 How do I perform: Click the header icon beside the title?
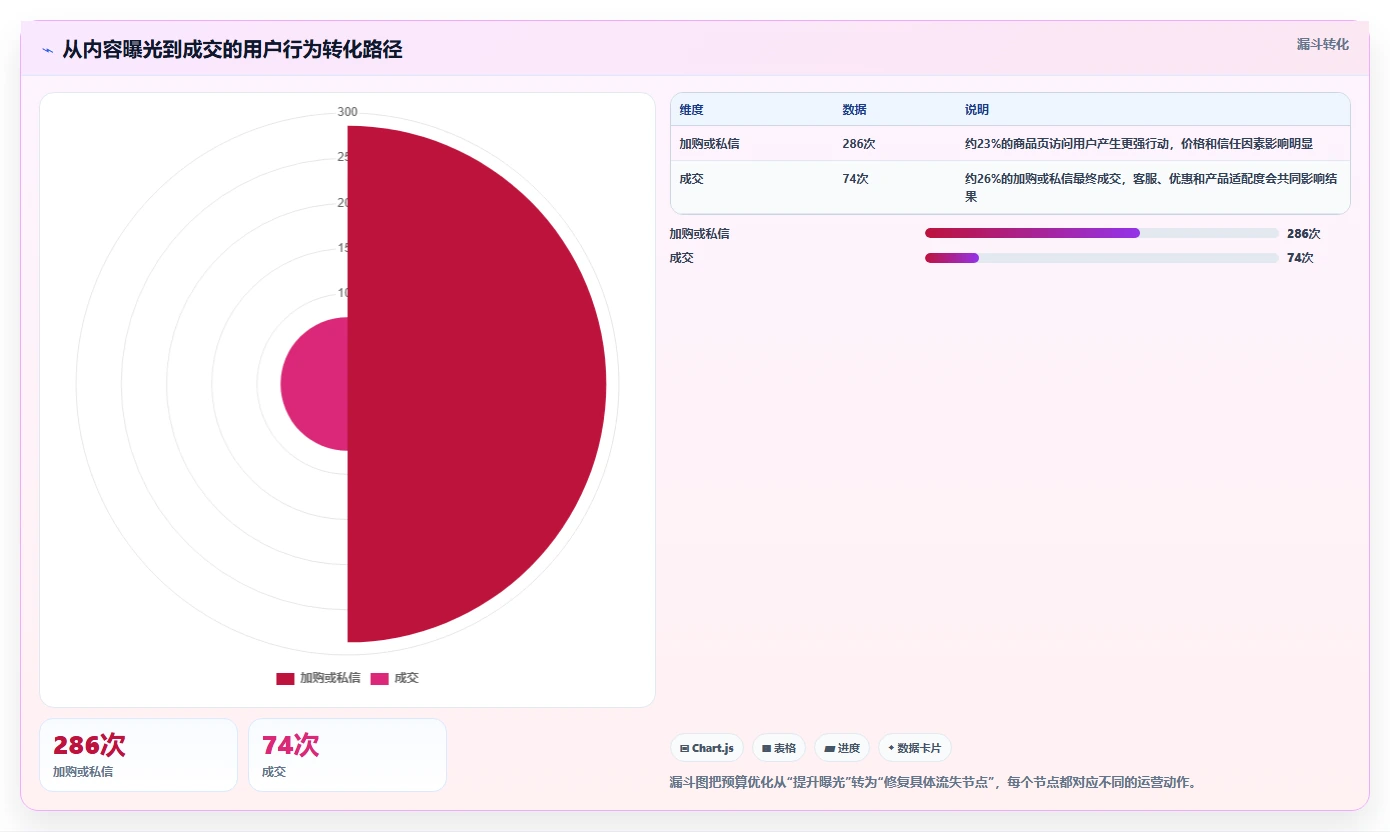click(47, 50)
